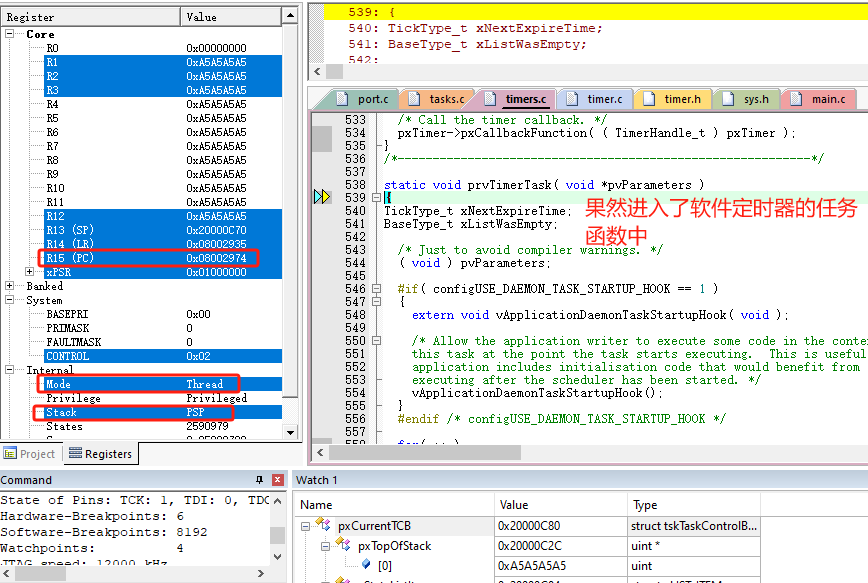Click the pxCurrentTCB struct icon
The image size is (868, 583).
coord(323,524)
